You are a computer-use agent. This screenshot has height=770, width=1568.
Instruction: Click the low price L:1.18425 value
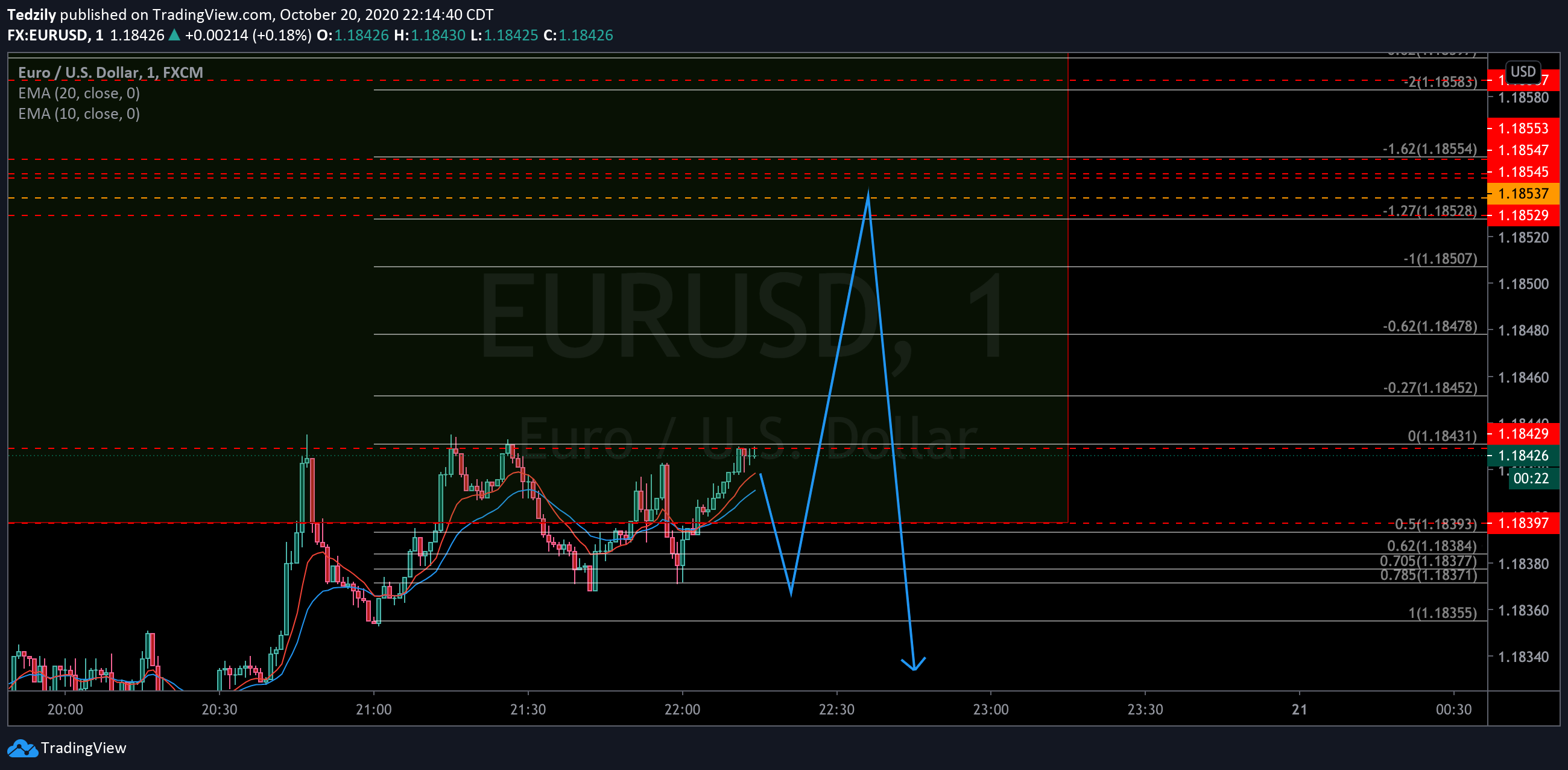click(505, 36)
